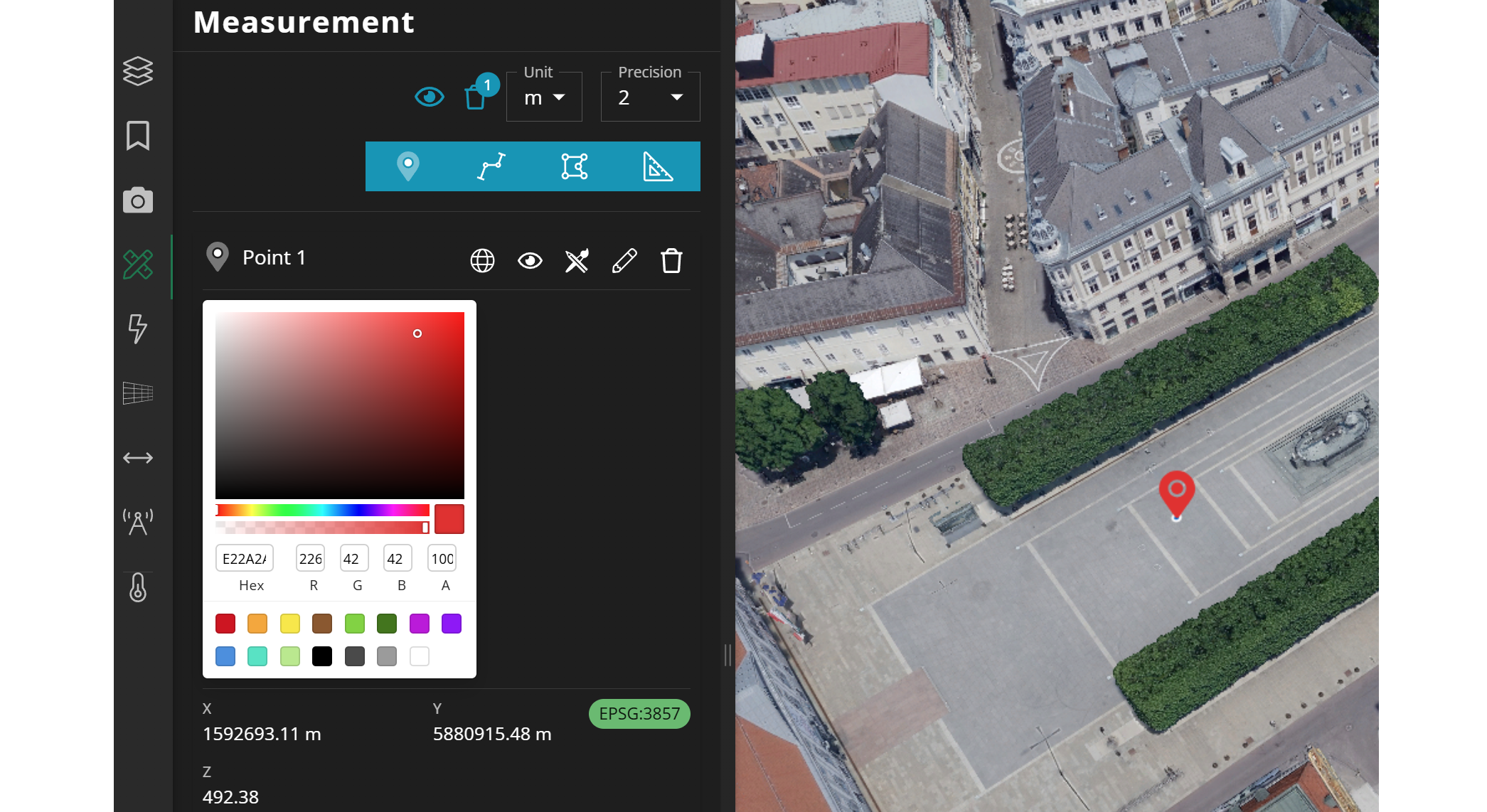Toggle all measurements visibility eye

[429, 97]
